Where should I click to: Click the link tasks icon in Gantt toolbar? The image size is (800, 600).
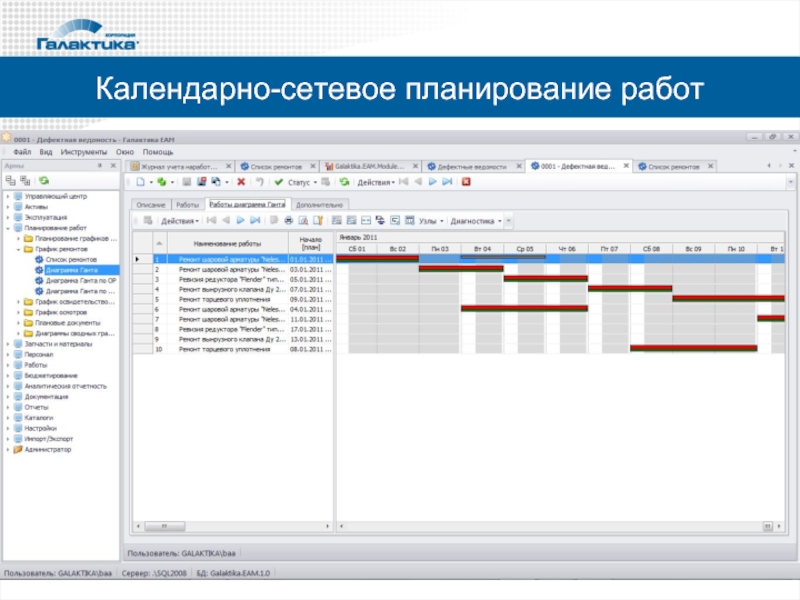[380, 220]
